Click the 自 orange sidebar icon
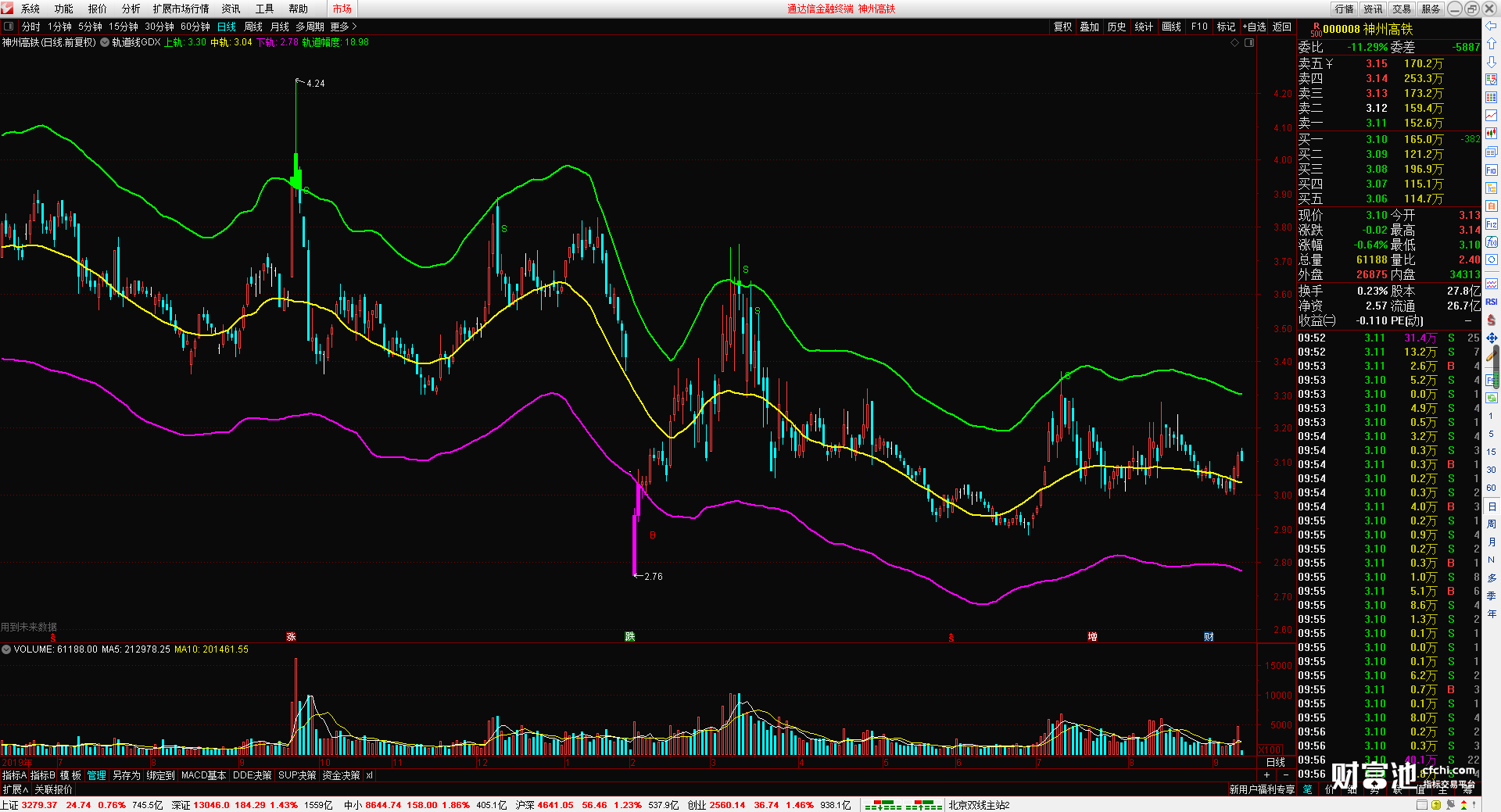Viewport: 1501px width, 812px height. tap(1491, 206)
